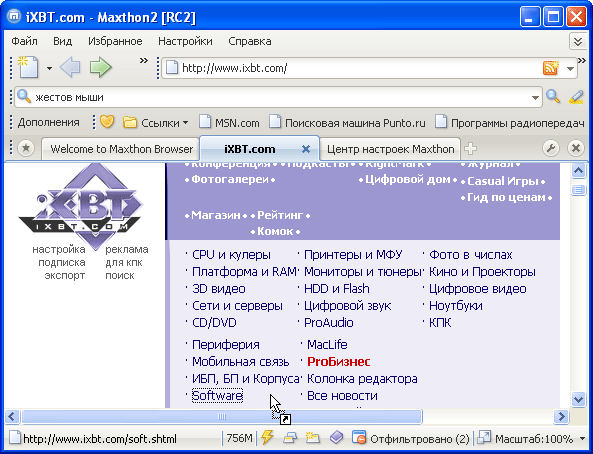The image size is (593, 454).
Task: Click the iXBT logo image
Action: coord(80,206)
